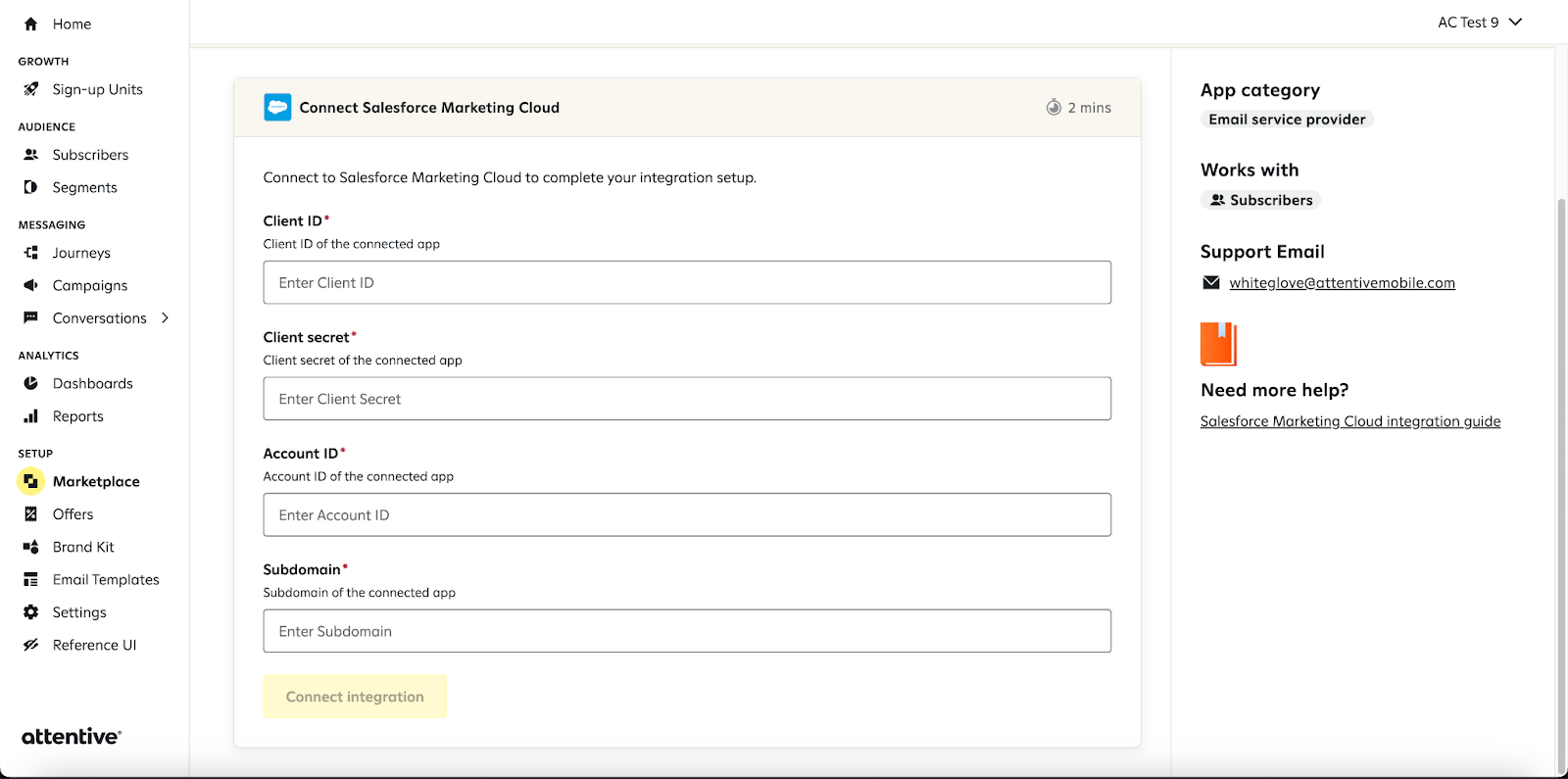Click the Settings gear icon
Image resolution: width=1568 pixels, height=779 pixels.
[31, 612]
